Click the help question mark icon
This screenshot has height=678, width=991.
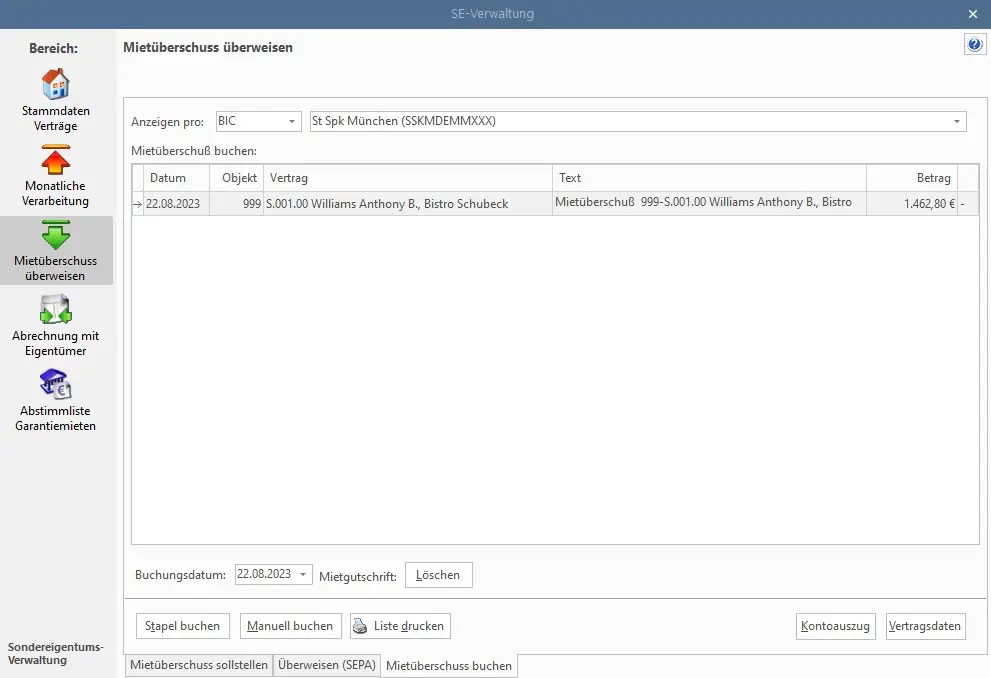click(975, 44)
